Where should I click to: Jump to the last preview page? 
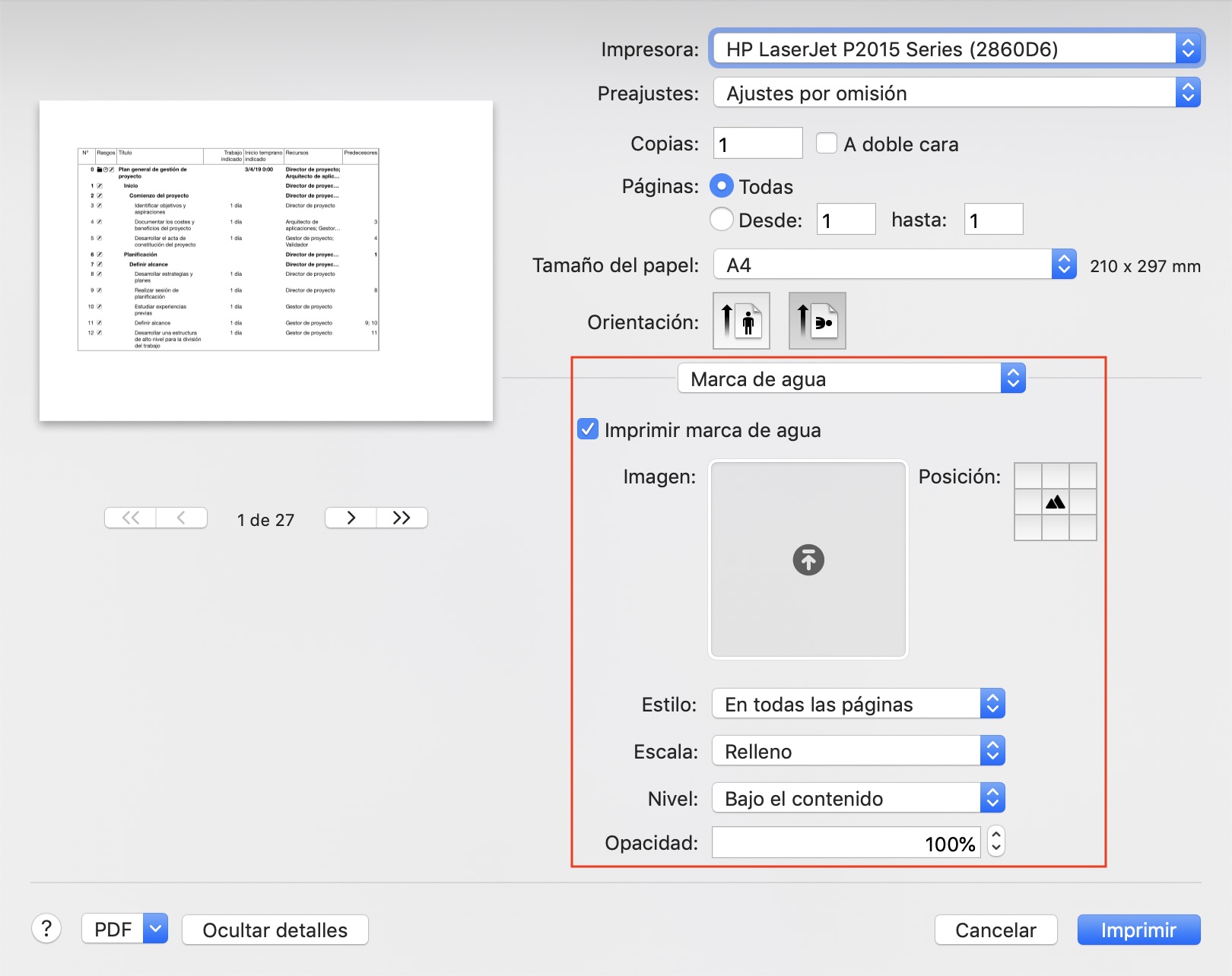click(x=402, y=518)
